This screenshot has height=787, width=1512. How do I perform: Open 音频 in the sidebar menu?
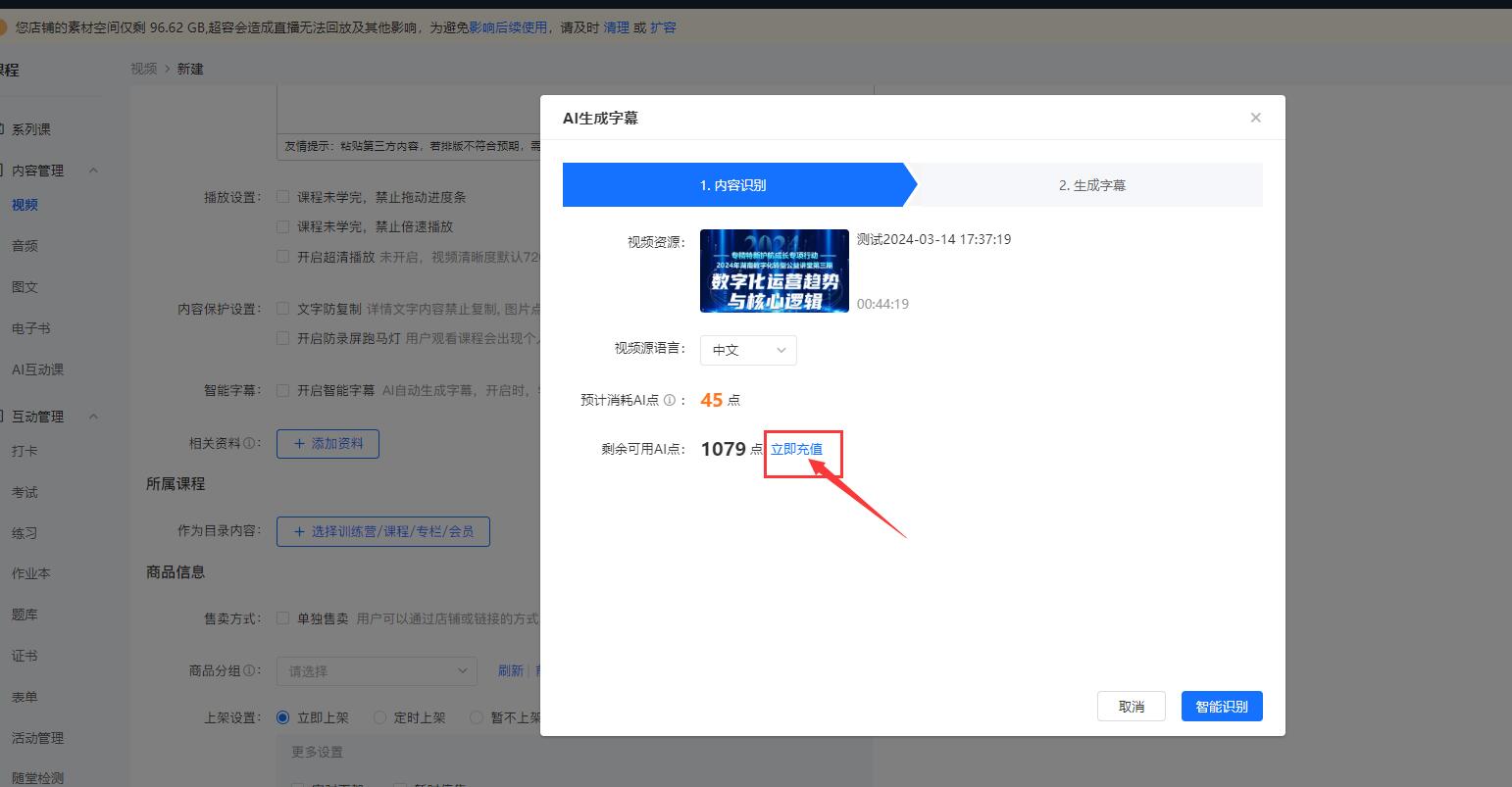(25, 246)
